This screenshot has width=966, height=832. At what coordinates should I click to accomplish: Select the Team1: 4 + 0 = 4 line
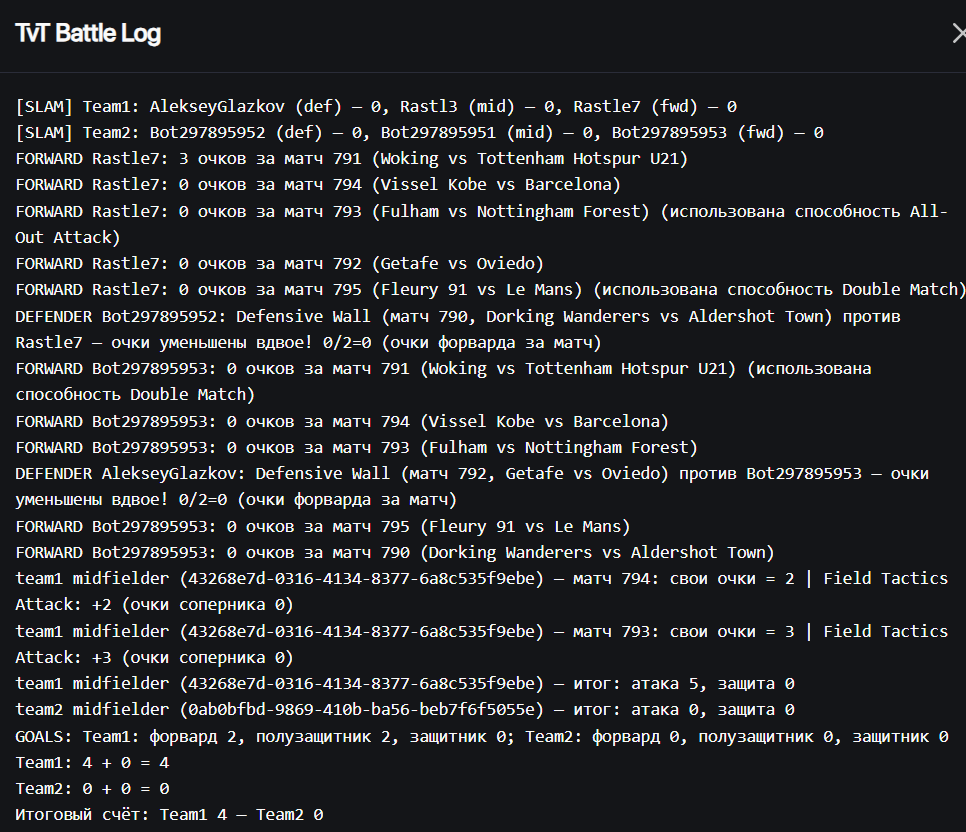click(92, 762)
